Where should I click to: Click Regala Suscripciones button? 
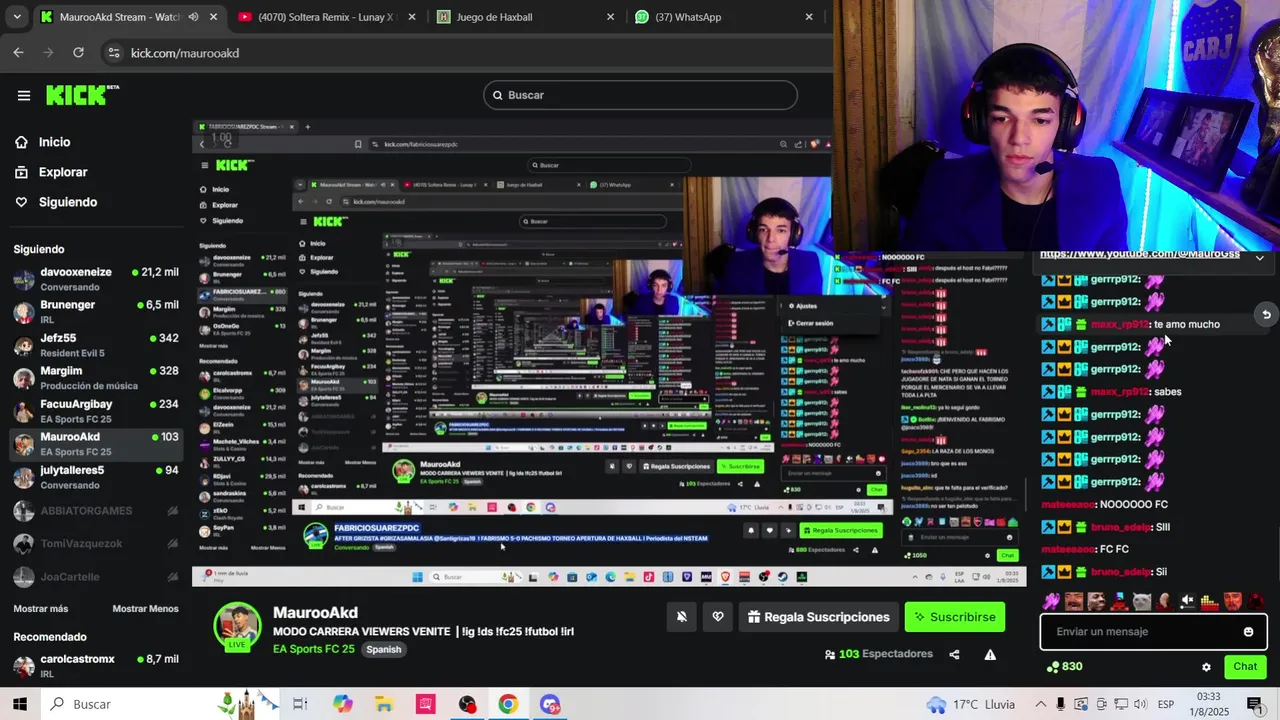point(818,617)
